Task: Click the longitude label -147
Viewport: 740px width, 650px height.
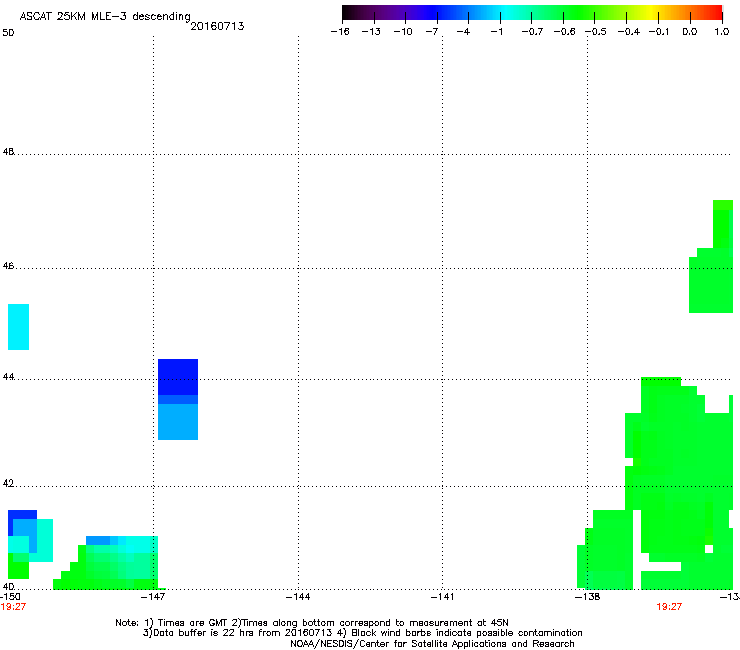Action: tap(153, 597)
